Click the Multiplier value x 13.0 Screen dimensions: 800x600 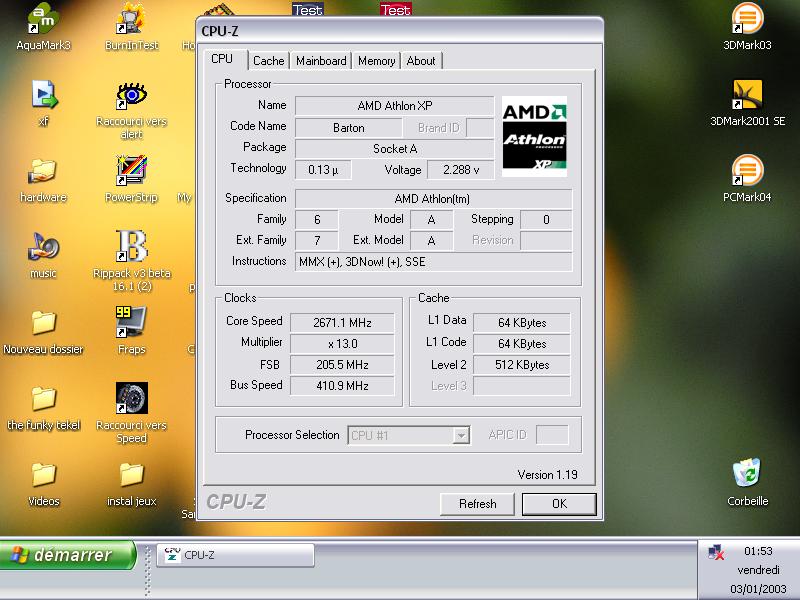pos(342,343)
